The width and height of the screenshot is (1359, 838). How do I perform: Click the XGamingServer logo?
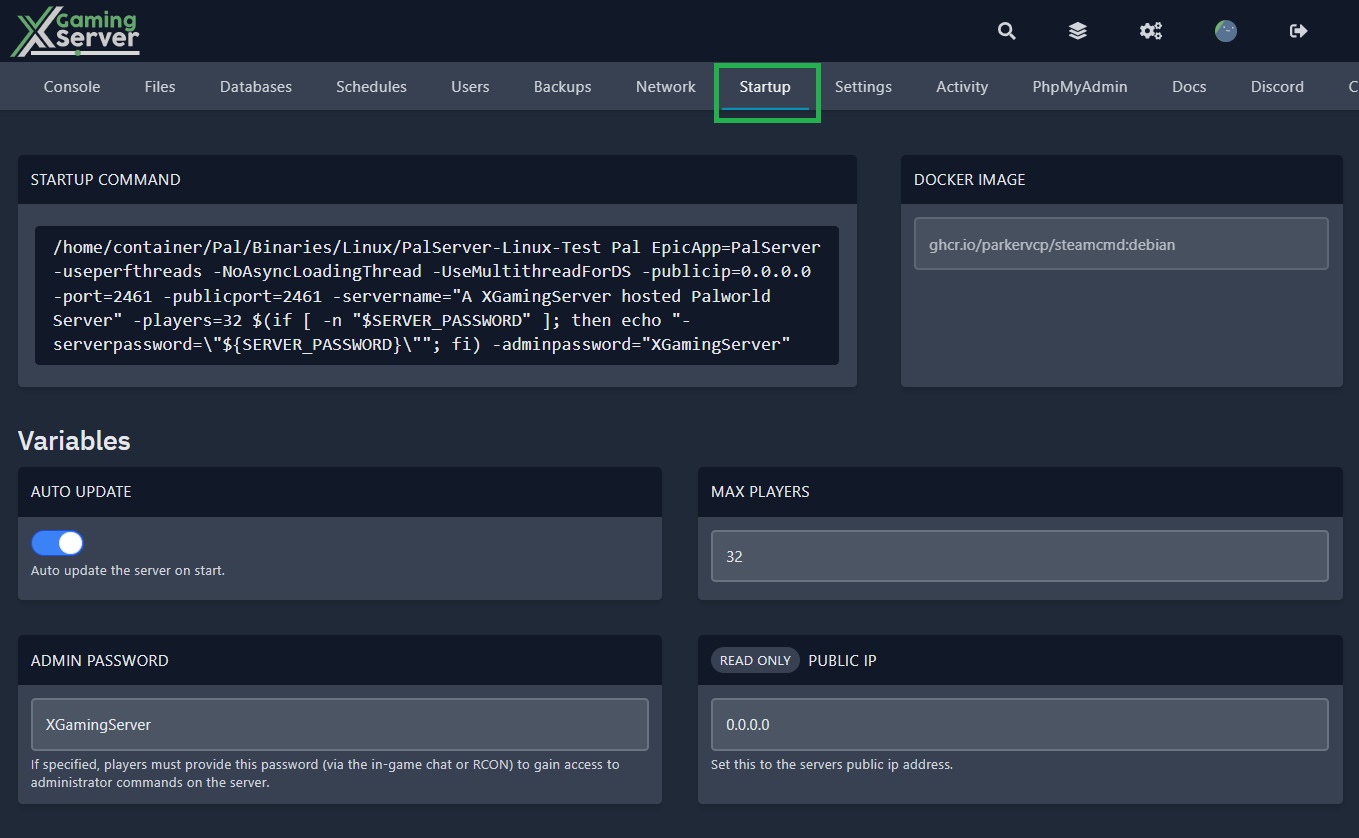click(75, 31)
